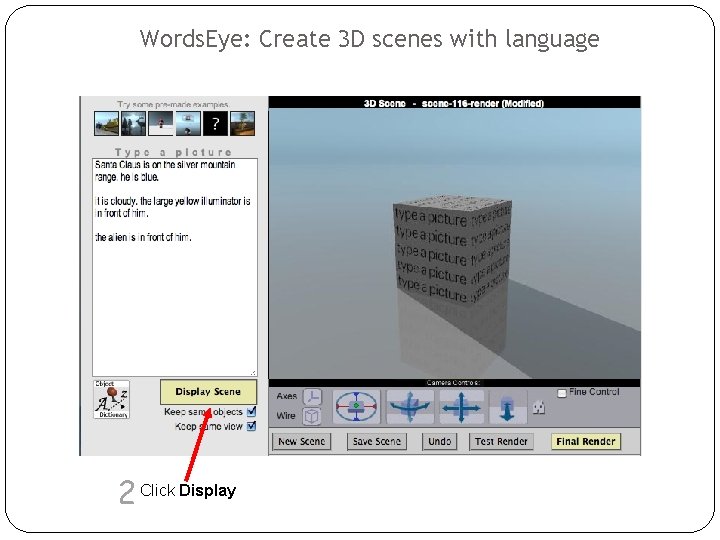Click the Final Render button

(585, 441)
